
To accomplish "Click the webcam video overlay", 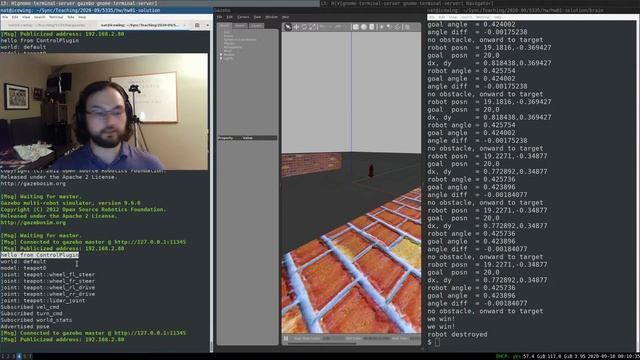I will pos(104,111).
